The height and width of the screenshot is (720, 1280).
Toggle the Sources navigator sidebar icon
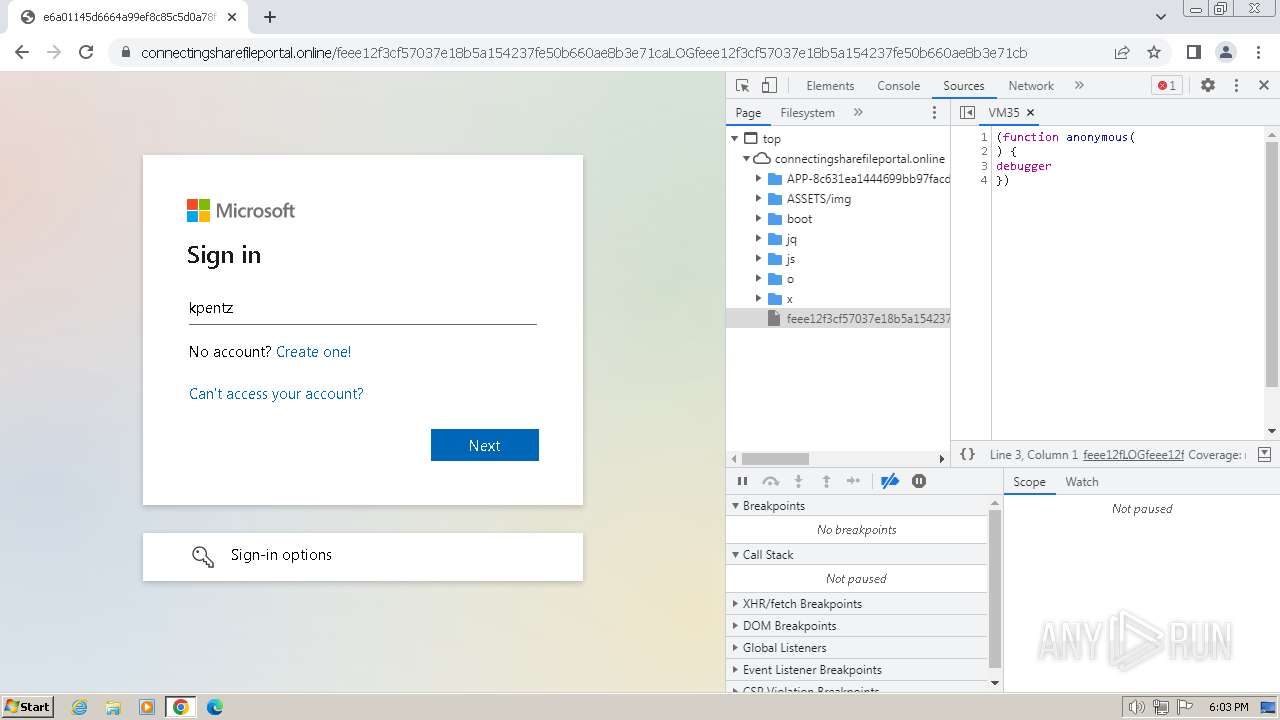pos(967,113)
